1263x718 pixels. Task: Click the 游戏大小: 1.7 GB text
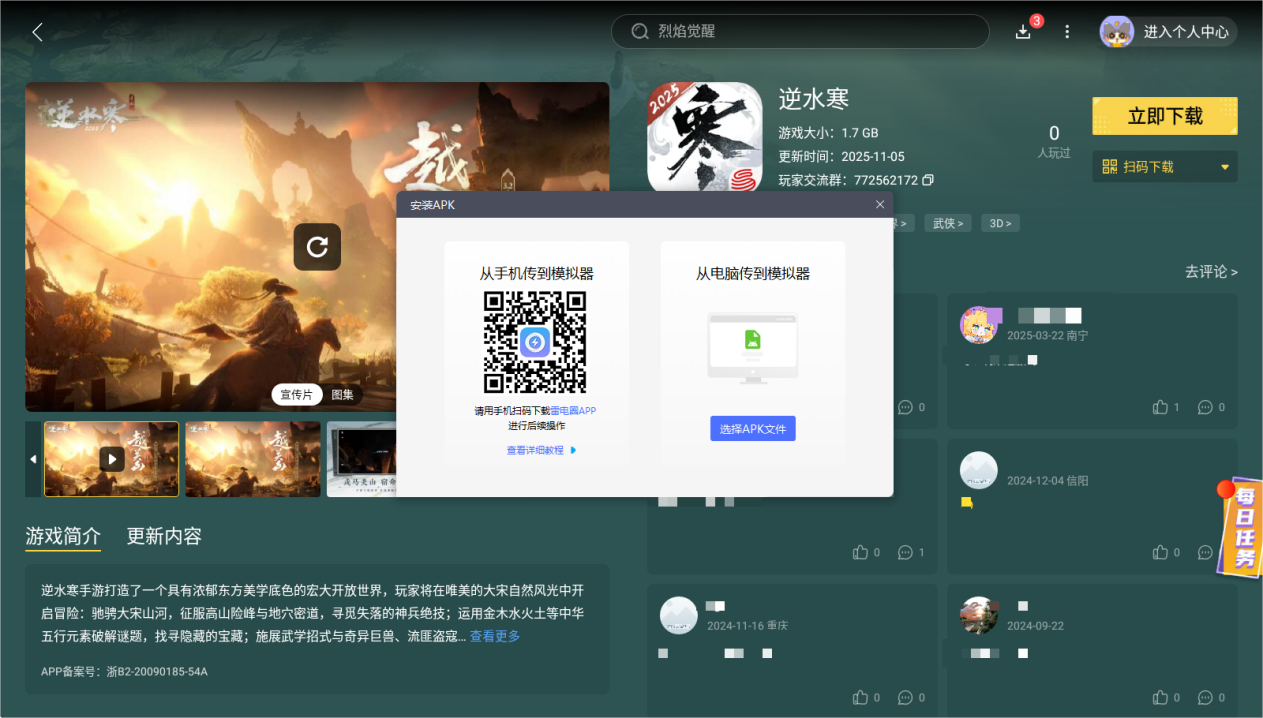(x=828, y=132)
